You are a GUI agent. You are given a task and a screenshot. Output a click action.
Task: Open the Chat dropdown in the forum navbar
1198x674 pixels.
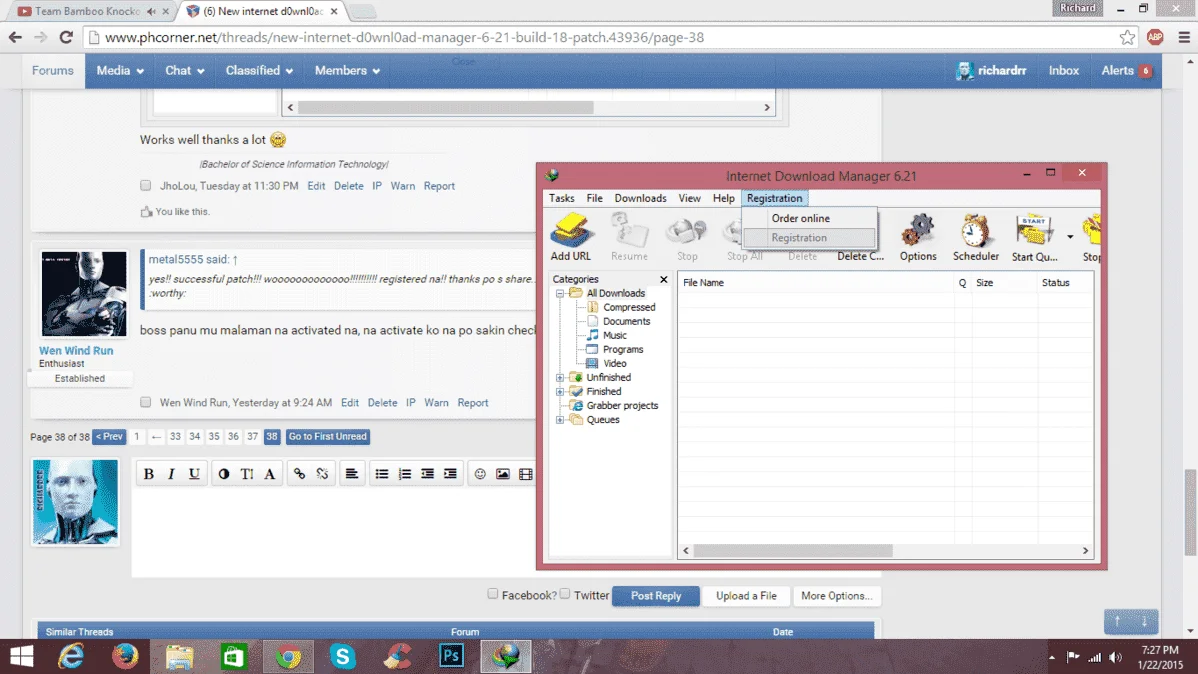click(x=185, y=70)
